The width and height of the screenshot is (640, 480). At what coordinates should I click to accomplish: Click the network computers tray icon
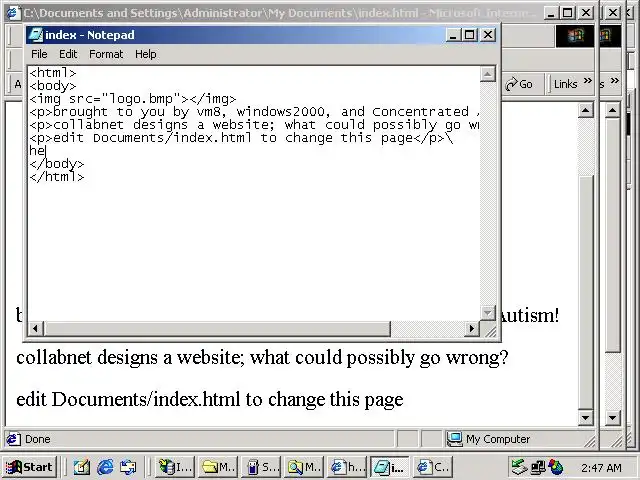point(538,467)
